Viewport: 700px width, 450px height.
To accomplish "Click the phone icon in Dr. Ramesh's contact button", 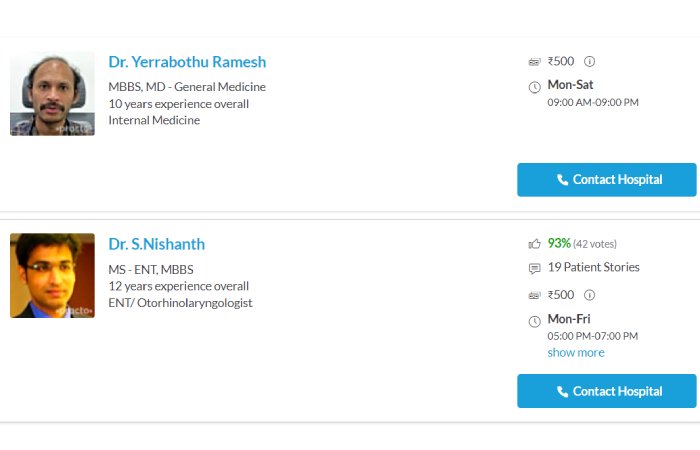I will pos(562,179).
